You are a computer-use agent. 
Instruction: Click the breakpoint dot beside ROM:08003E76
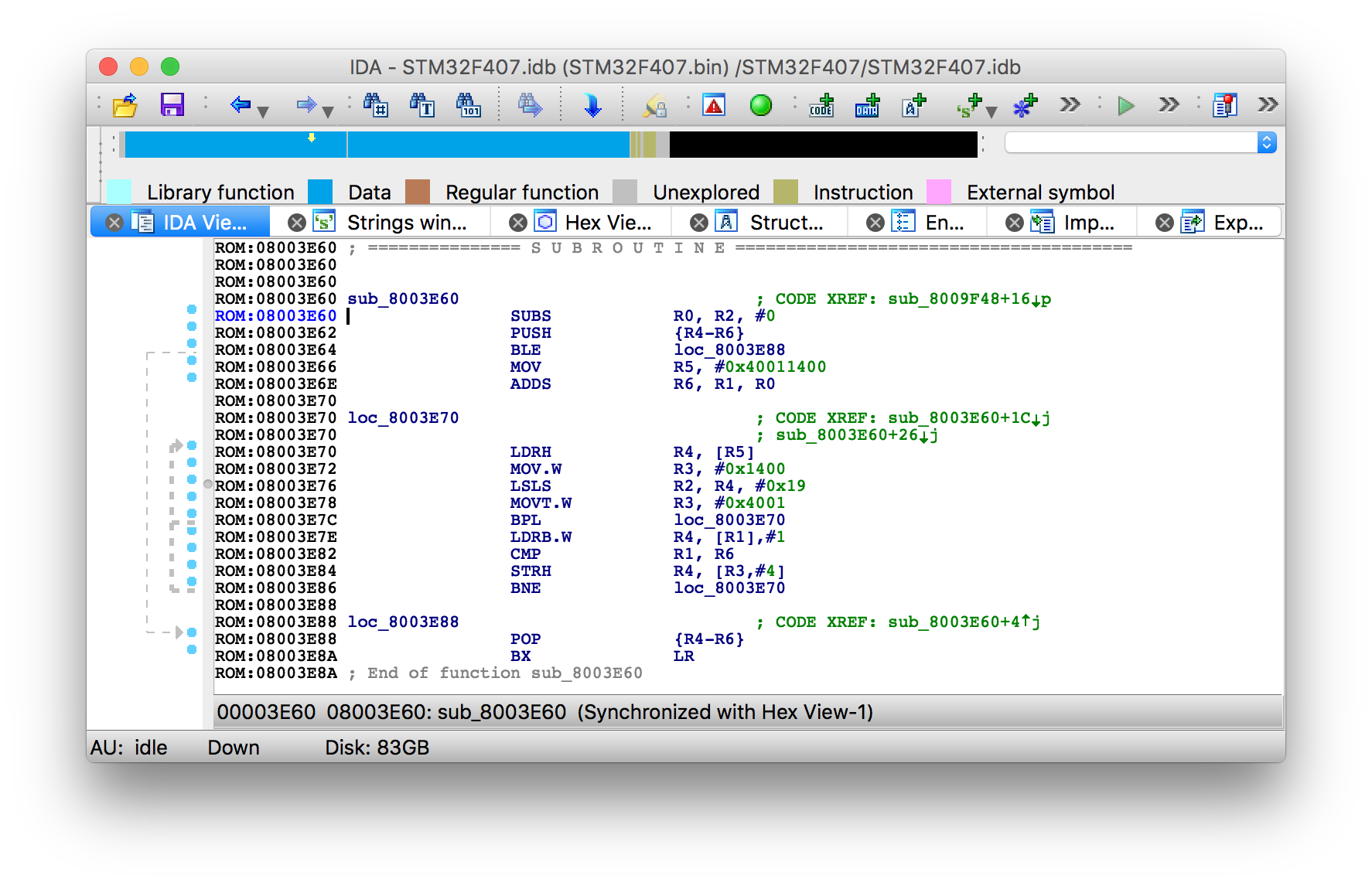point(192,479)
